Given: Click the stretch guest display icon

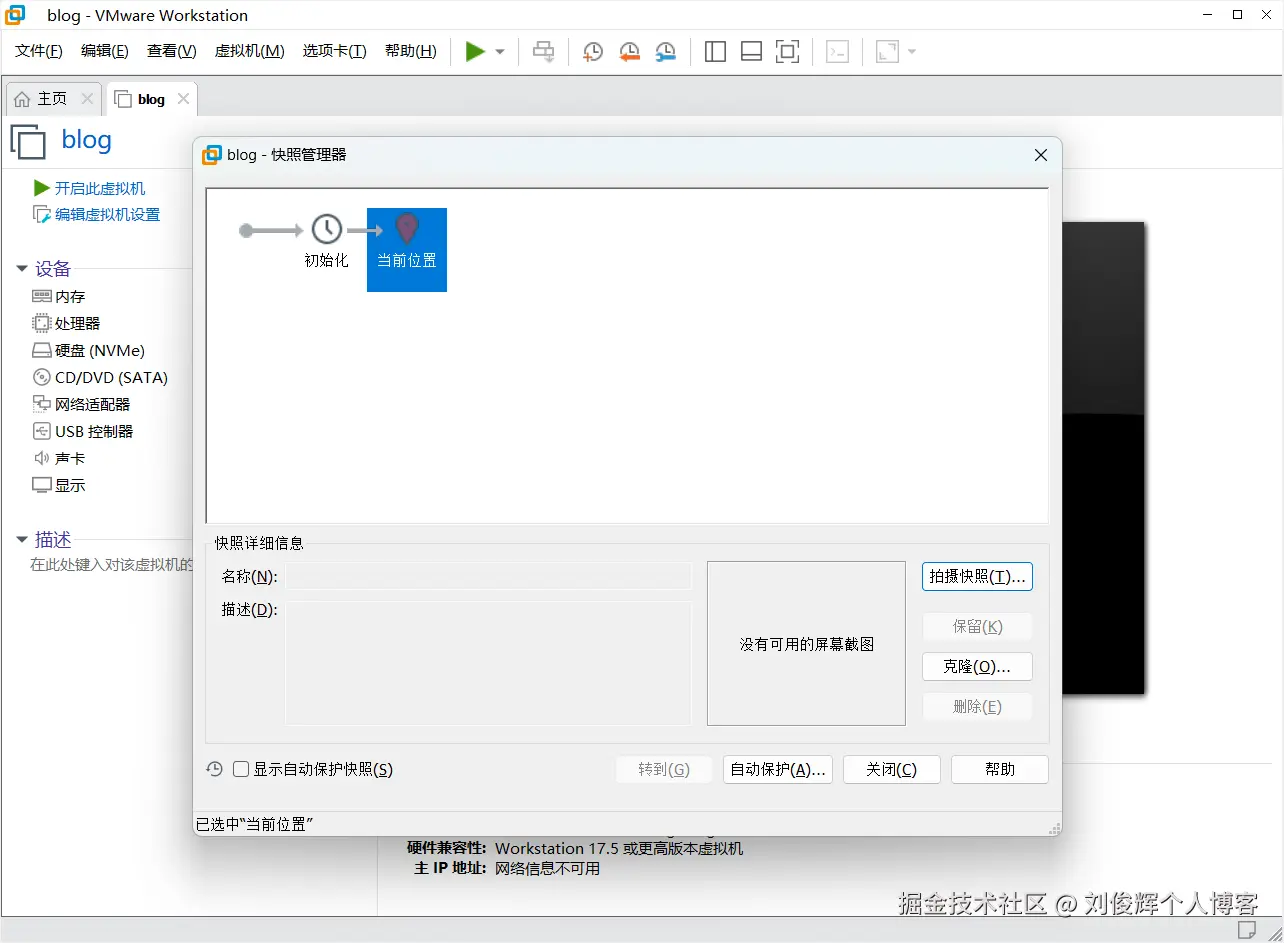Looking at the screenshot, I should pos(887,52).
